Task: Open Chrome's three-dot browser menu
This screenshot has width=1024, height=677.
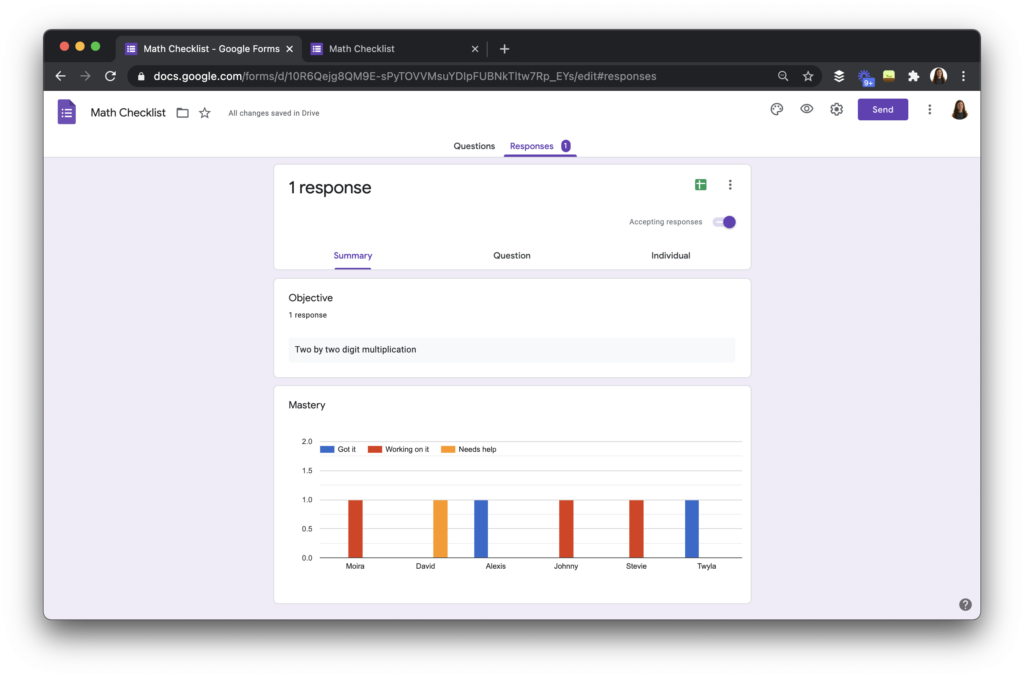Action: coord(963,75)
